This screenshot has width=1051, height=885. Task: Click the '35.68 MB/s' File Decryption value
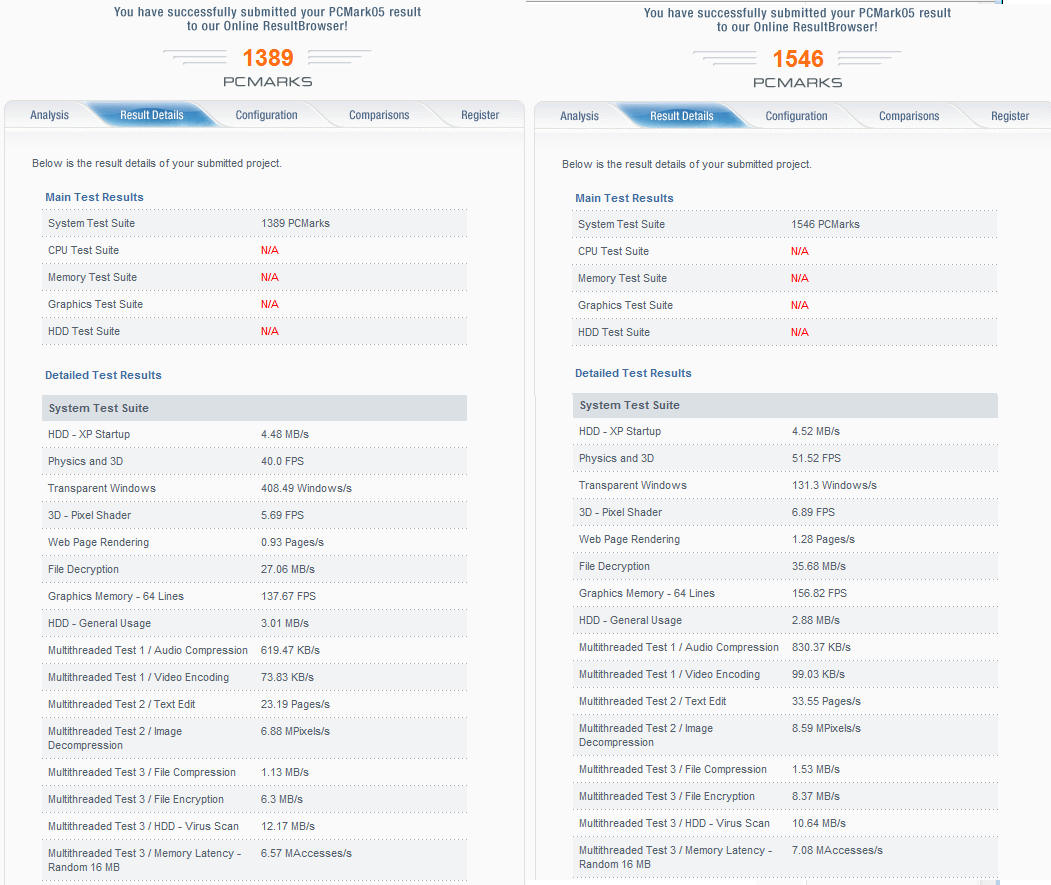pos(818,567)
